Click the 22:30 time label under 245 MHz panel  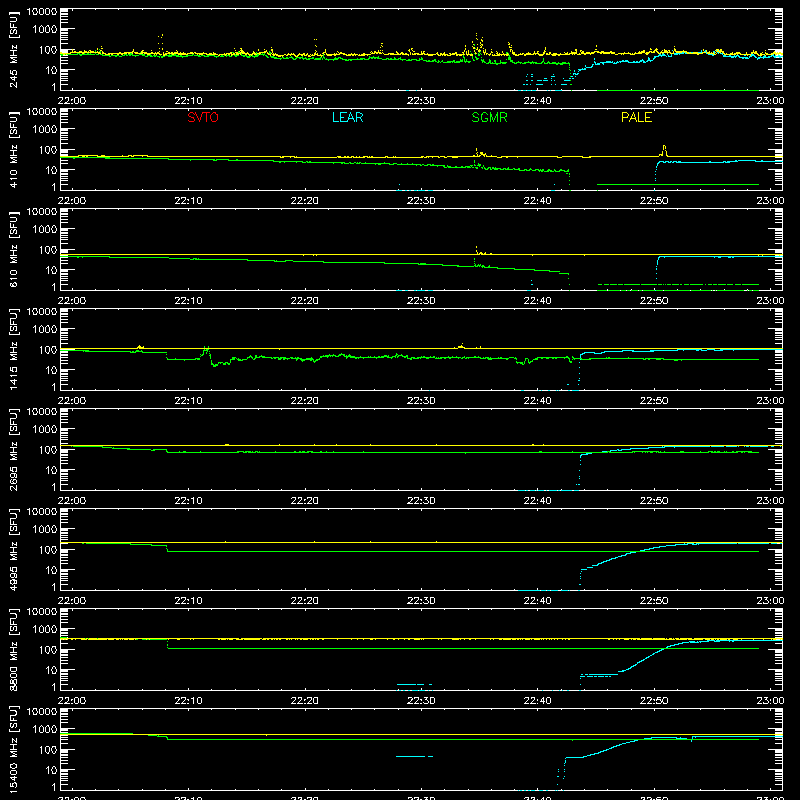pos(421,101)
